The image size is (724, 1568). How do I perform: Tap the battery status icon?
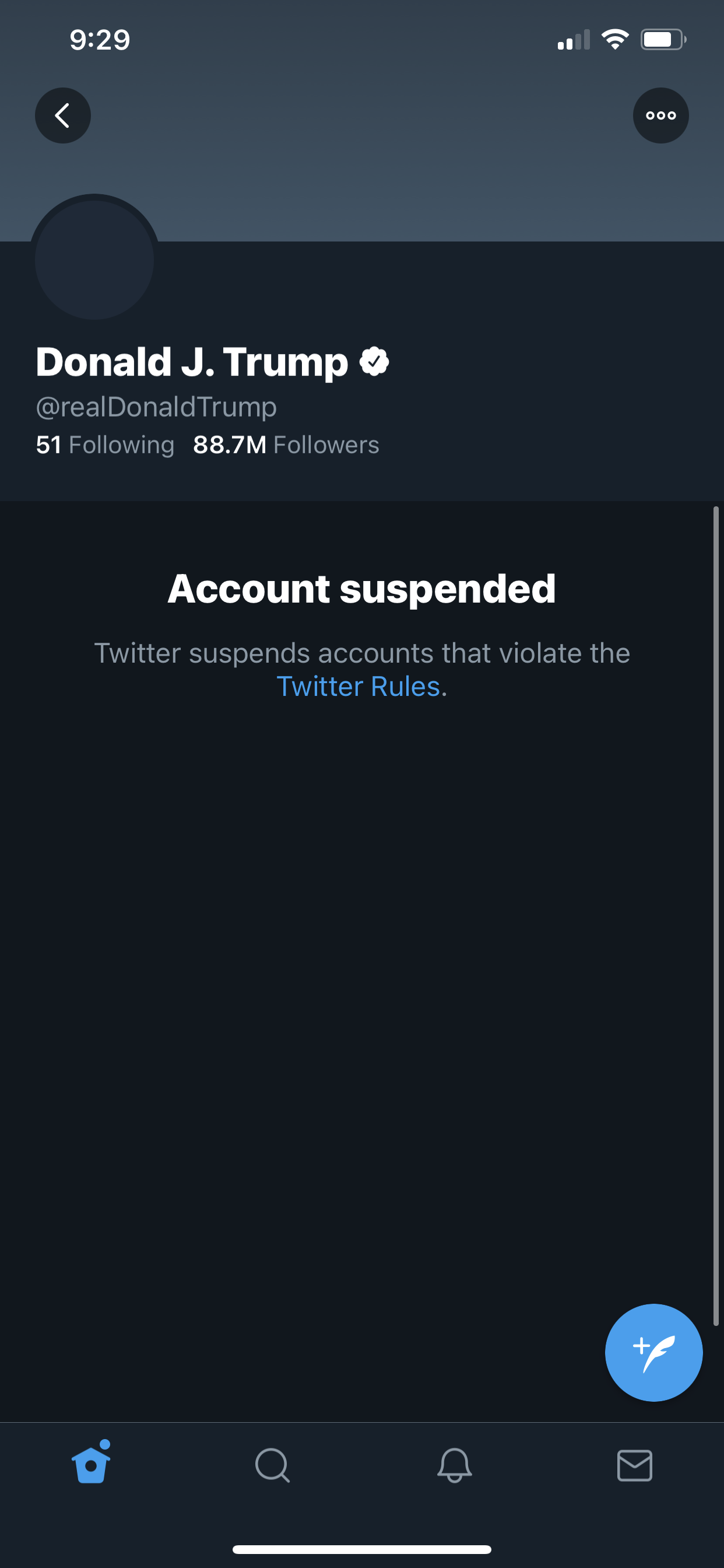tap(663, 40)
